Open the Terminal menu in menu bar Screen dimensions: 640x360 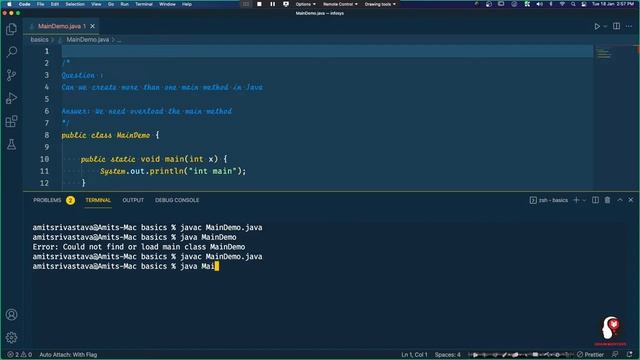[144, 4]
